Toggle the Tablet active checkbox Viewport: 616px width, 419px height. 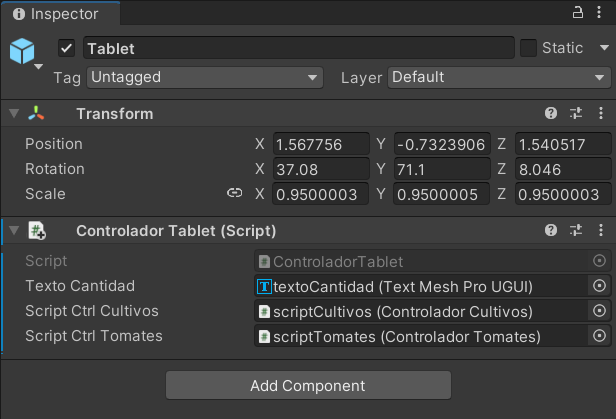[66, 49]
